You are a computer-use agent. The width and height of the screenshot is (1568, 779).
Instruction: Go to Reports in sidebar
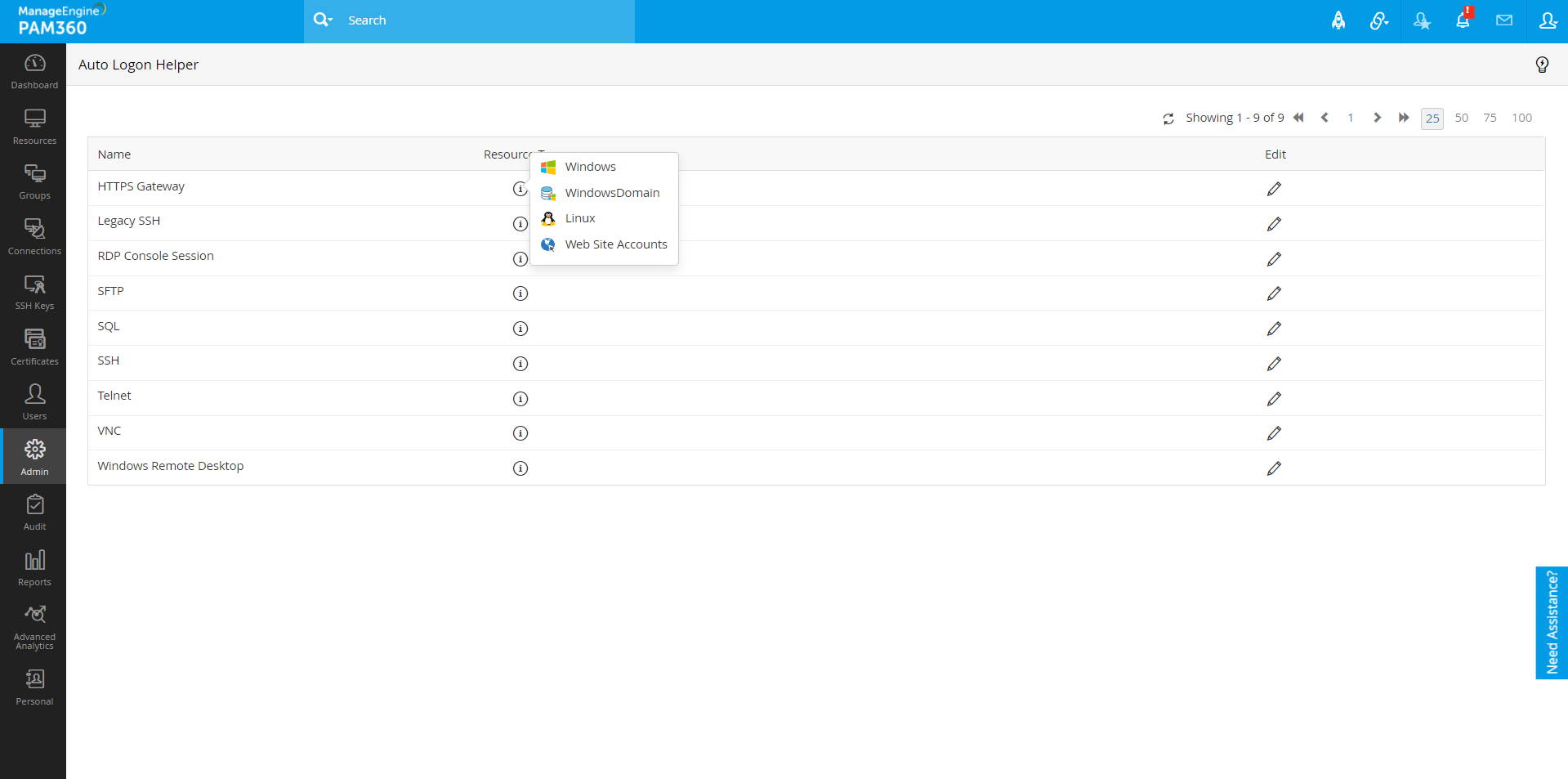click(x=34, y=568)
